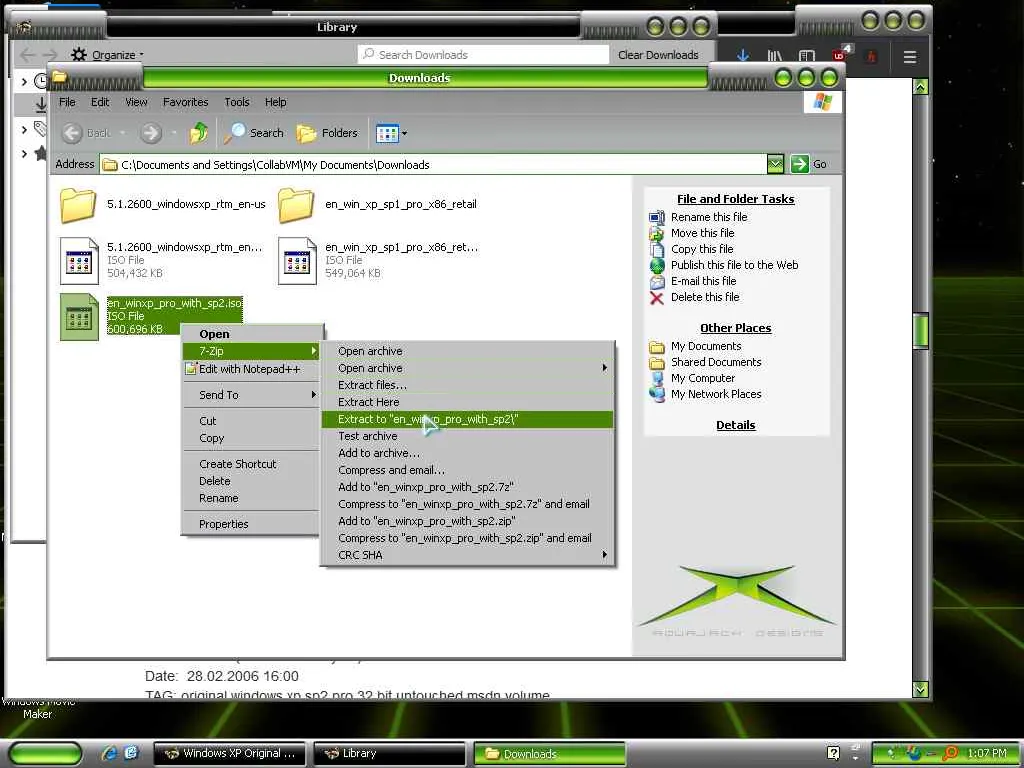1024x768 pixels.
Task: Open the Organize dropdown in Library
Action: click(107, 55)
